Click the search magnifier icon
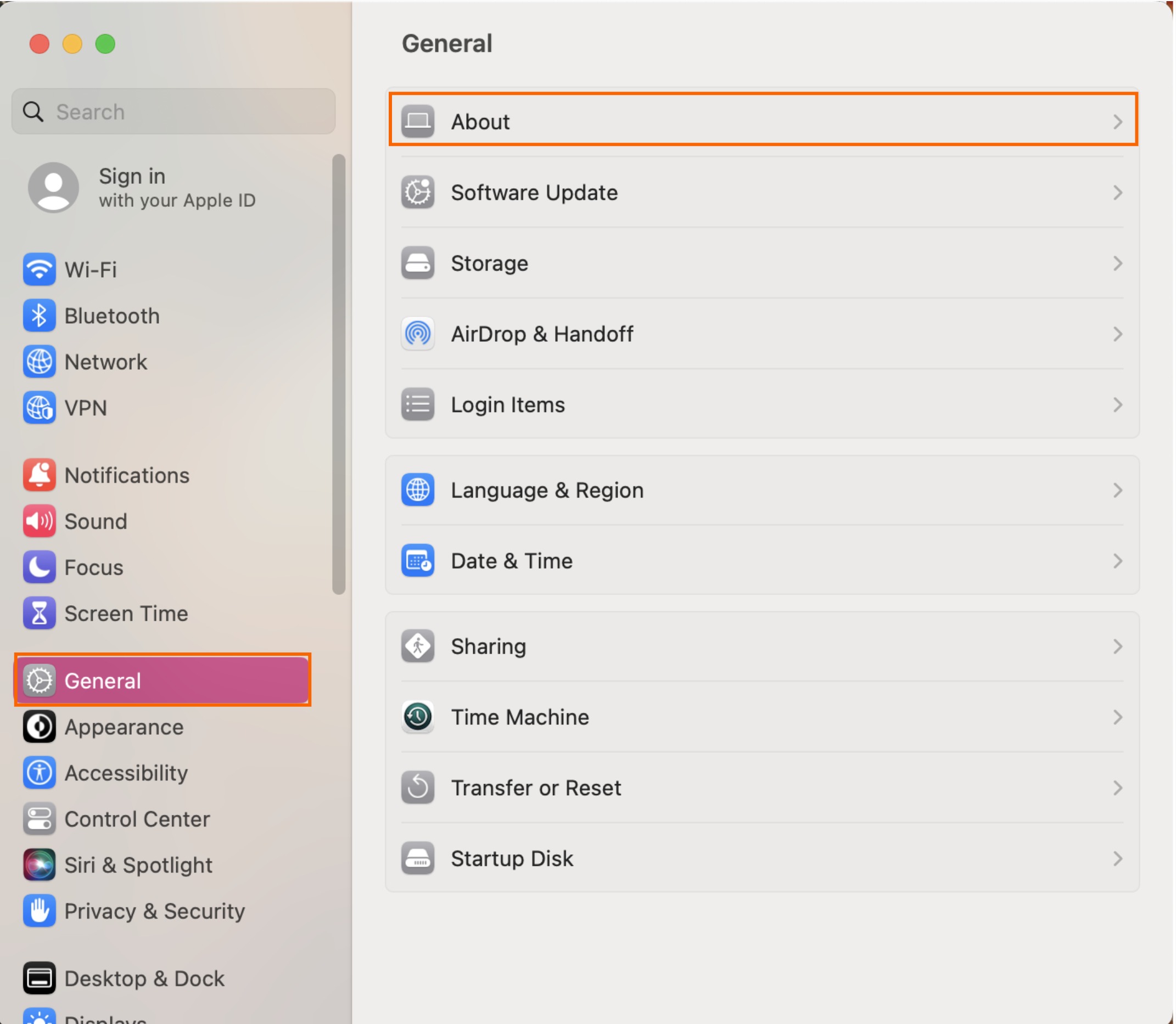The image size is (1176, 1024). coord(33,111)
